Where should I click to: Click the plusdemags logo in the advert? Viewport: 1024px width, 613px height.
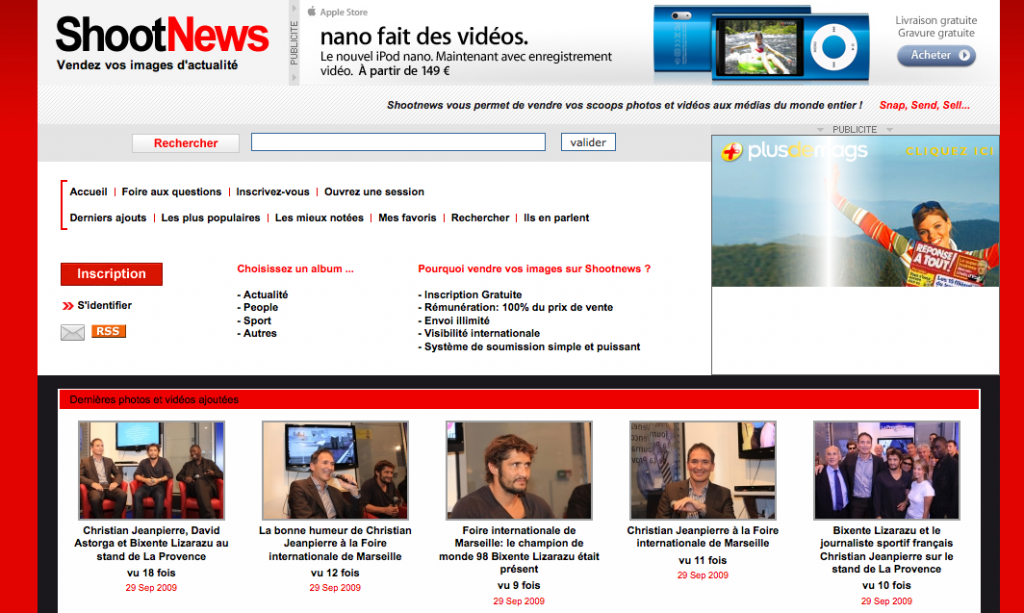[795, 151]
